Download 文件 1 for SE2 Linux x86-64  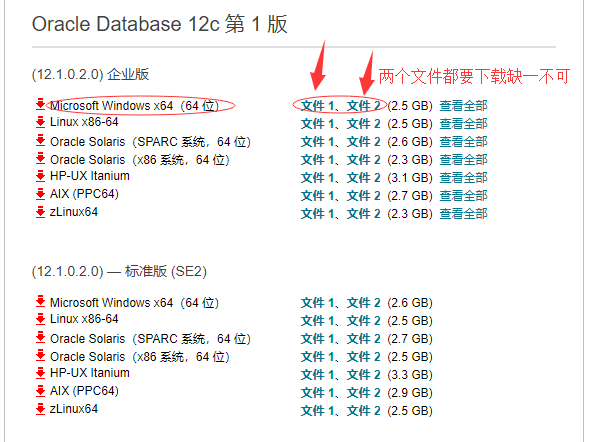317,321
